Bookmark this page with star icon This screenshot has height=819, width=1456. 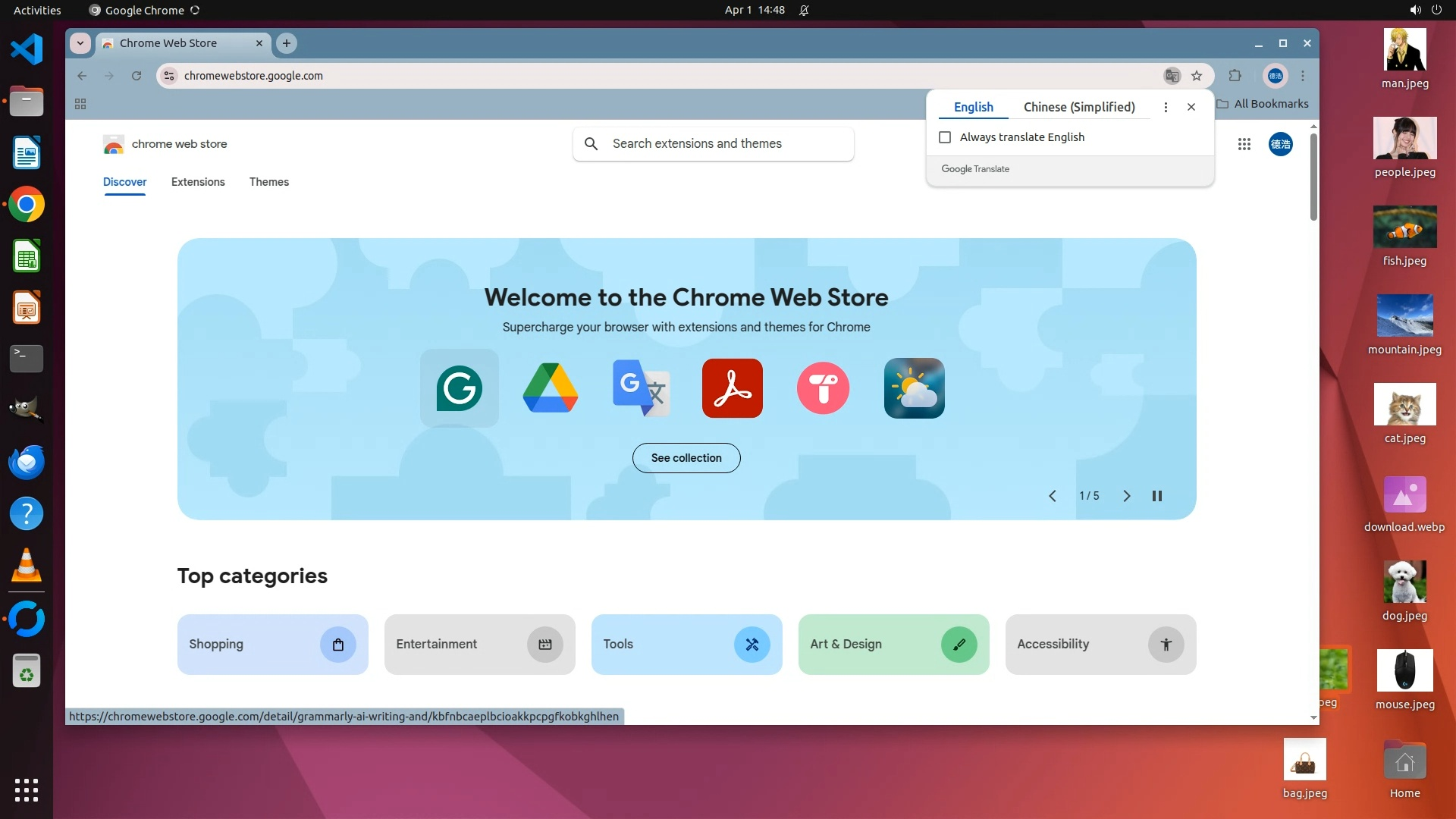click(x=1197, y=76)
